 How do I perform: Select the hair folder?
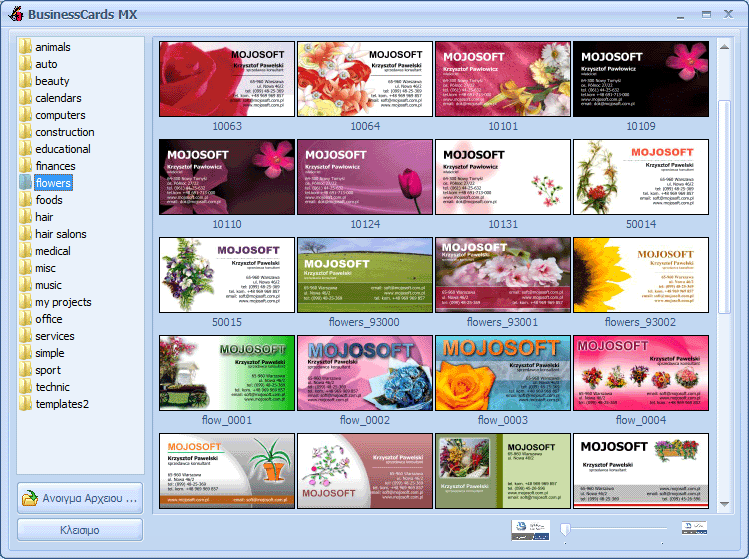pyautogui.click(x=36, y=217)
